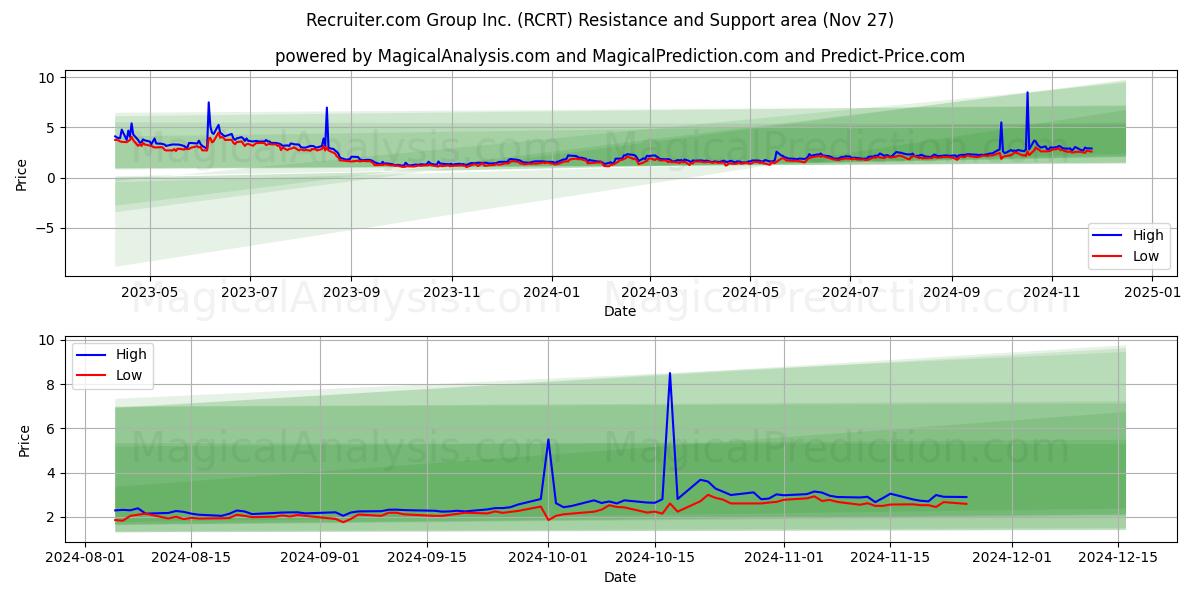Click the 2024-07 x-axis tick label
The height and width of the screenshot is (600, 1200).
click(850, 293)
